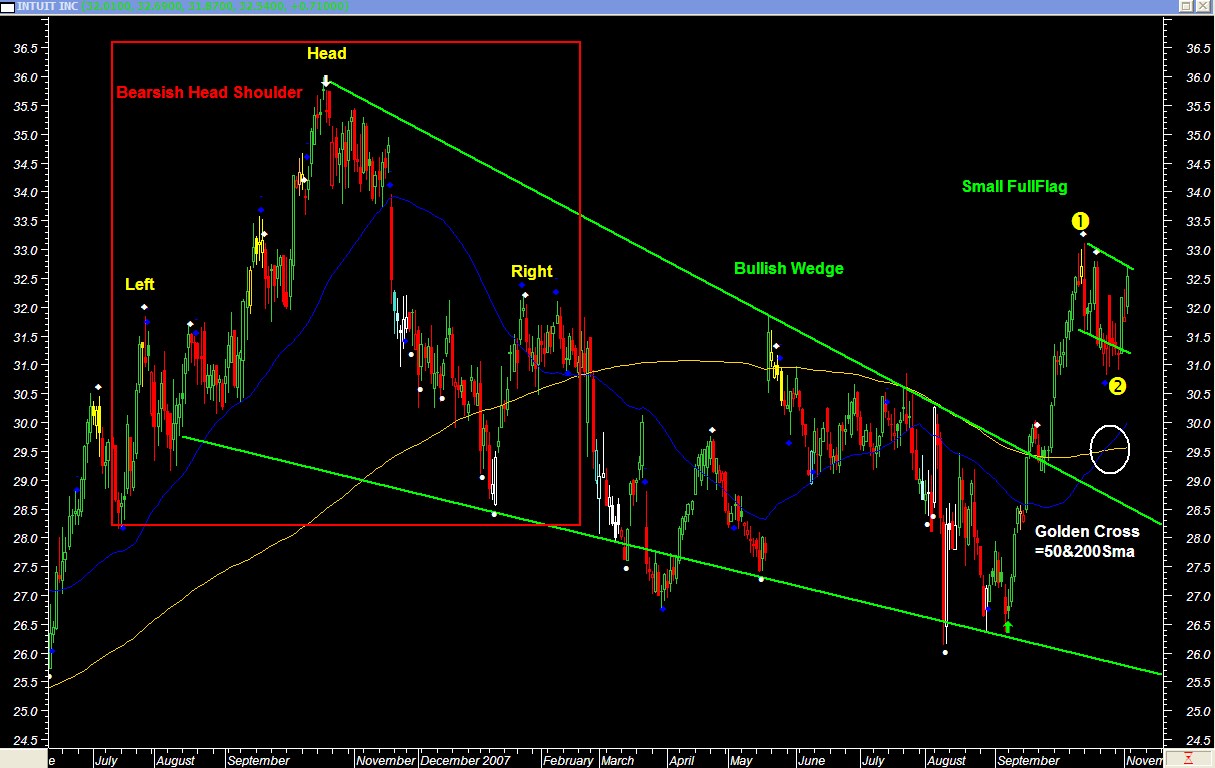1215x768 pixels.
Task: Click 36.5 on the left price axis
Action: pyautogui.click(x=26, y=48)
